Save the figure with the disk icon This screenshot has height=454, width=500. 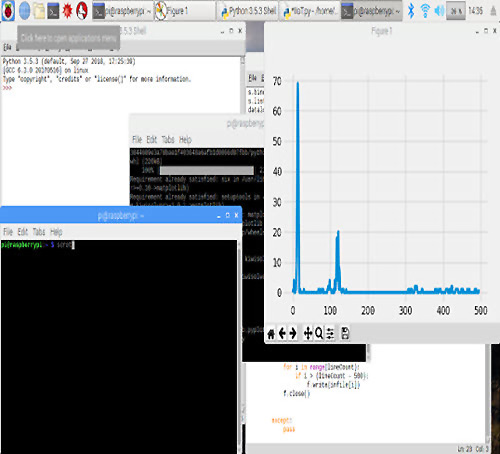pyautogui.click(x=345, y=333)
